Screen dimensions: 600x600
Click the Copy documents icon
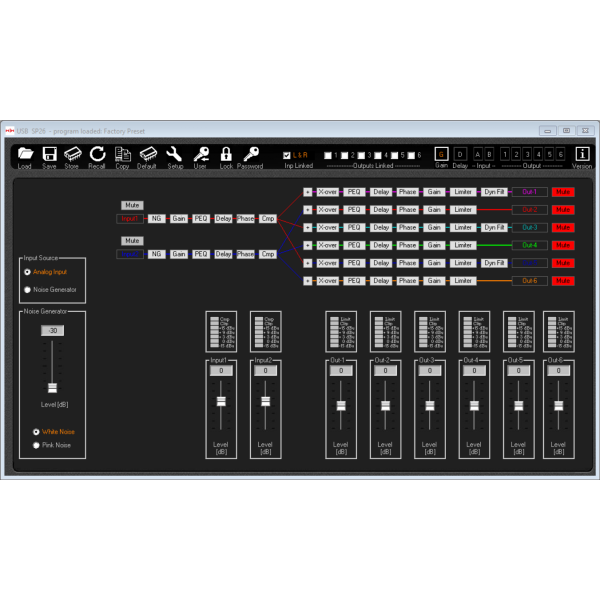click(x=122, y=154)
